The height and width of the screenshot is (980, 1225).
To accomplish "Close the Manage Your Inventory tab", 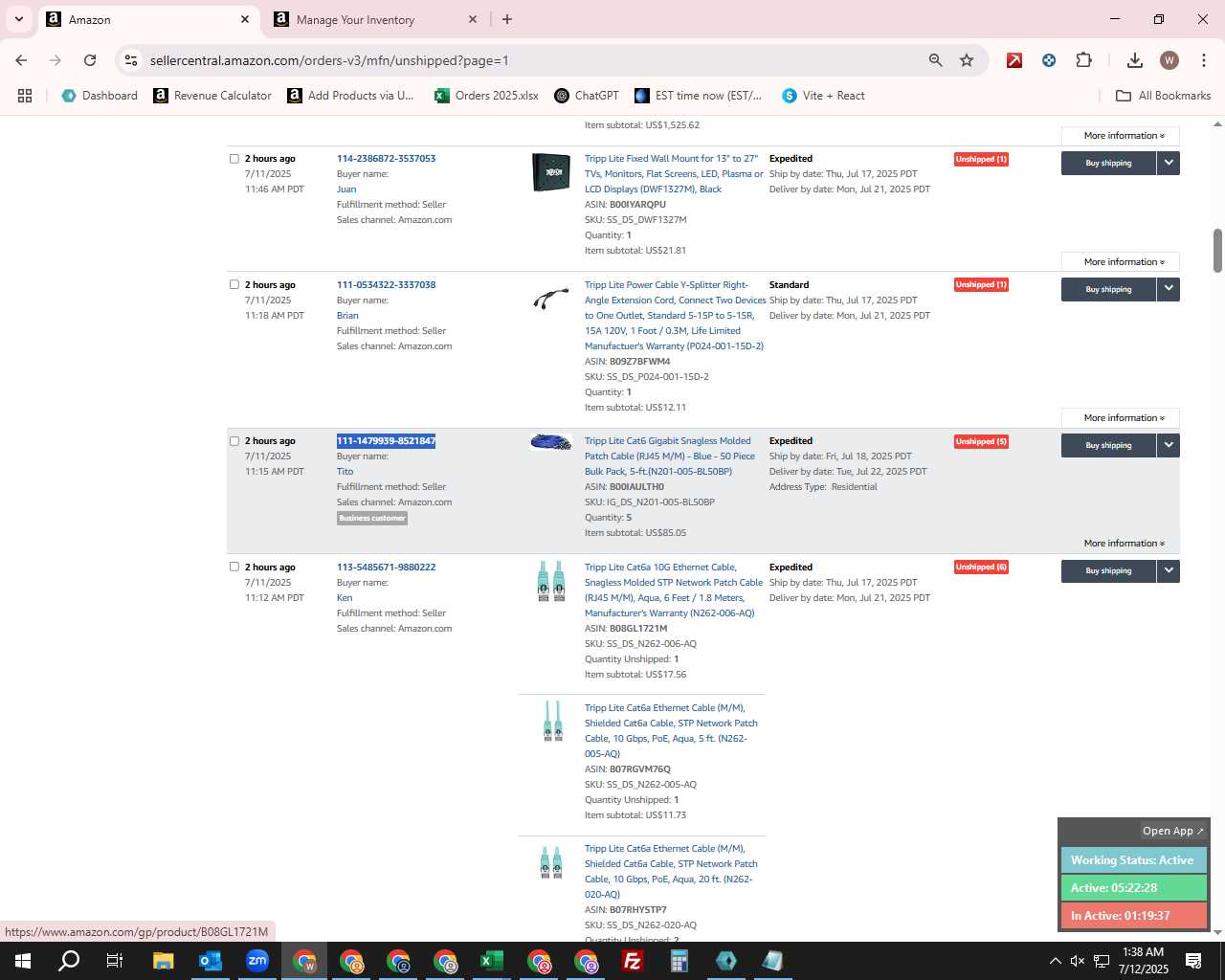I will coord(473,19).
